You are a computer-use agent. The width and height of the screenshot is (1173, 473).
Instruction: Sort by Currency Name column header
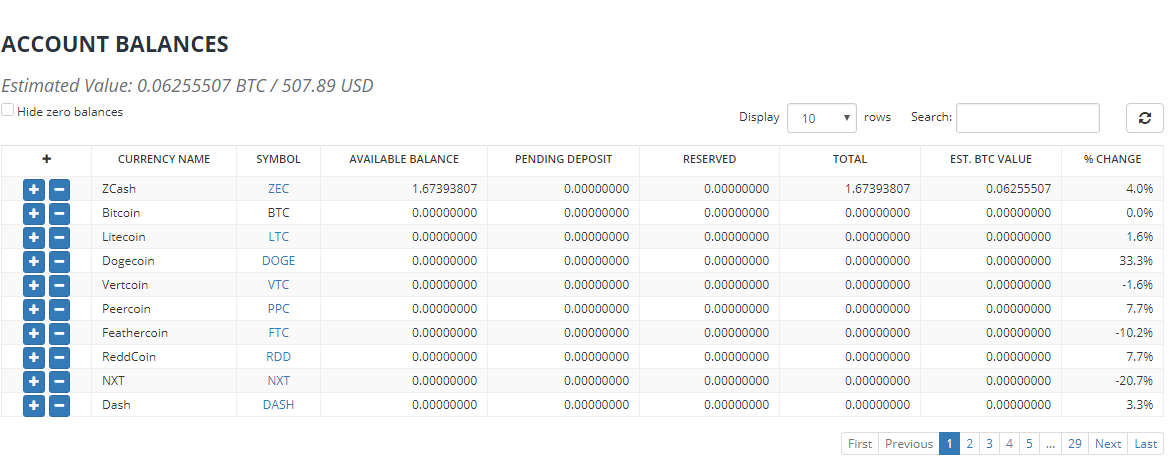[x=164, y=159]
